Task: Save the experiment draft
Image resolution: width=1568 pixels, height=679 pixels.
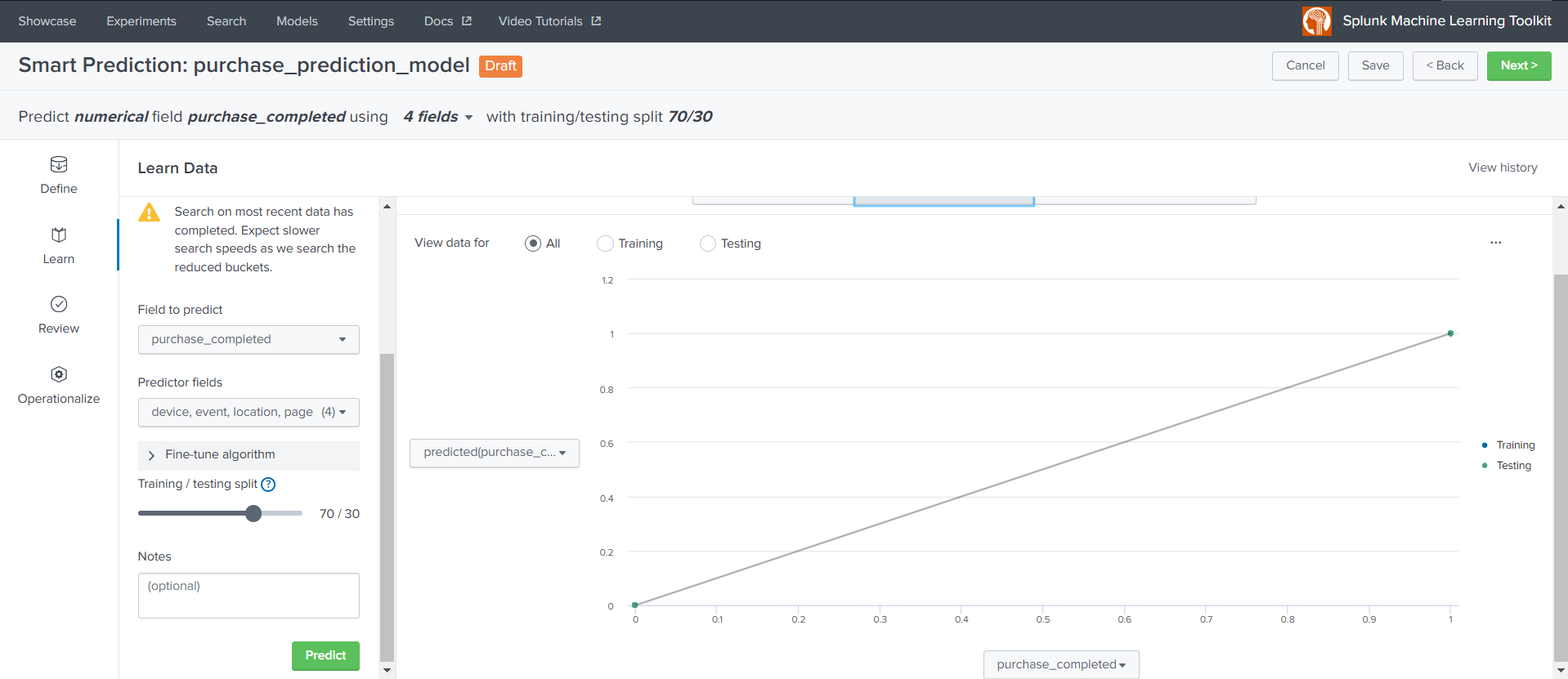Action: coord(1376,66)
